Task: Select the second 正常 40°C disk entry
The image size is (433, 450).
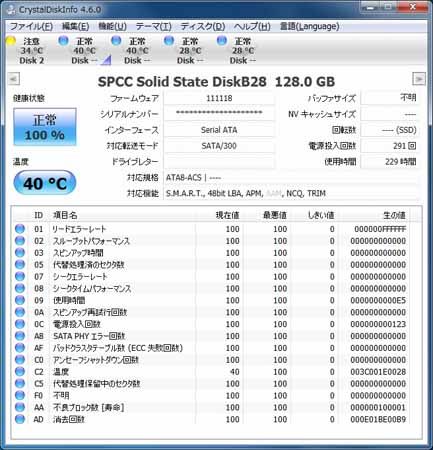Action: [x=137, y=51]
